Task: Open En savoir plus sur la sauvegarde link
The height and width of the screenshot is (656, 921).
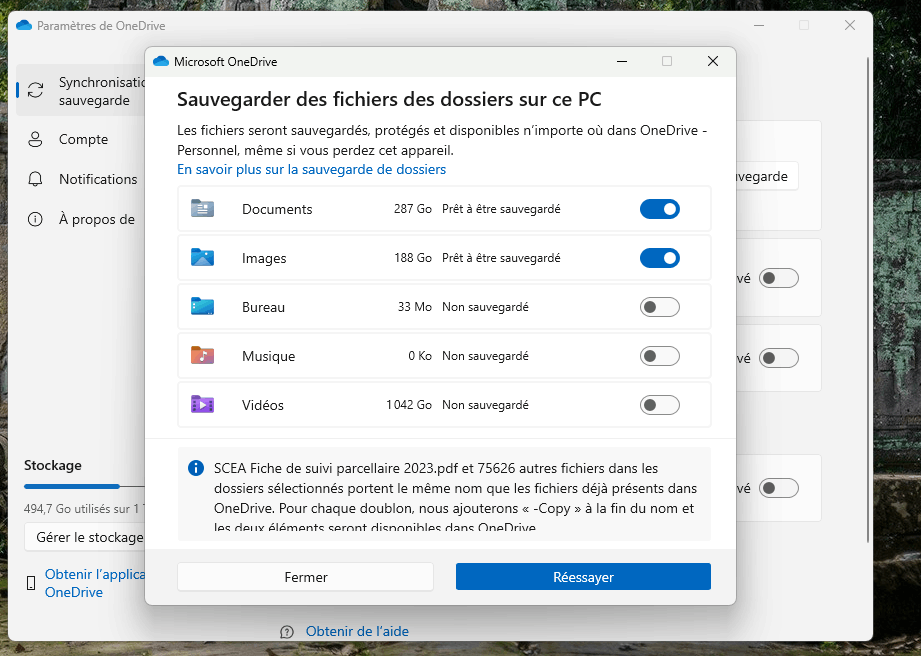Action: click(x=311, y=169)
